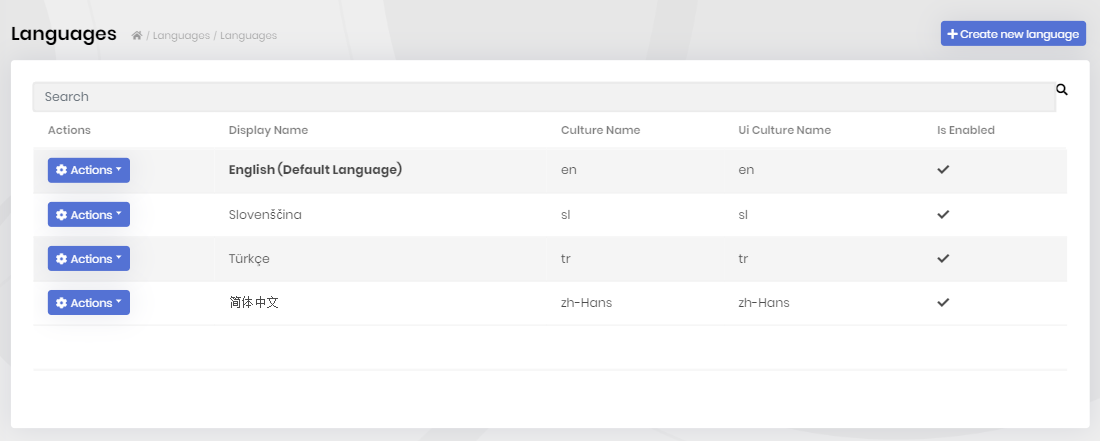Click the Slovenščina row enabled checkmark
Viewport: 1100px width, 441px height.
tap(944, 215)
